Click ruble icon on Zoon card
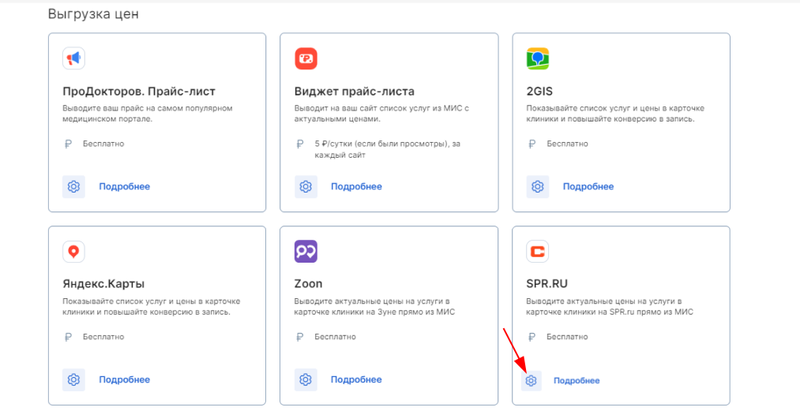 (300, 337)
